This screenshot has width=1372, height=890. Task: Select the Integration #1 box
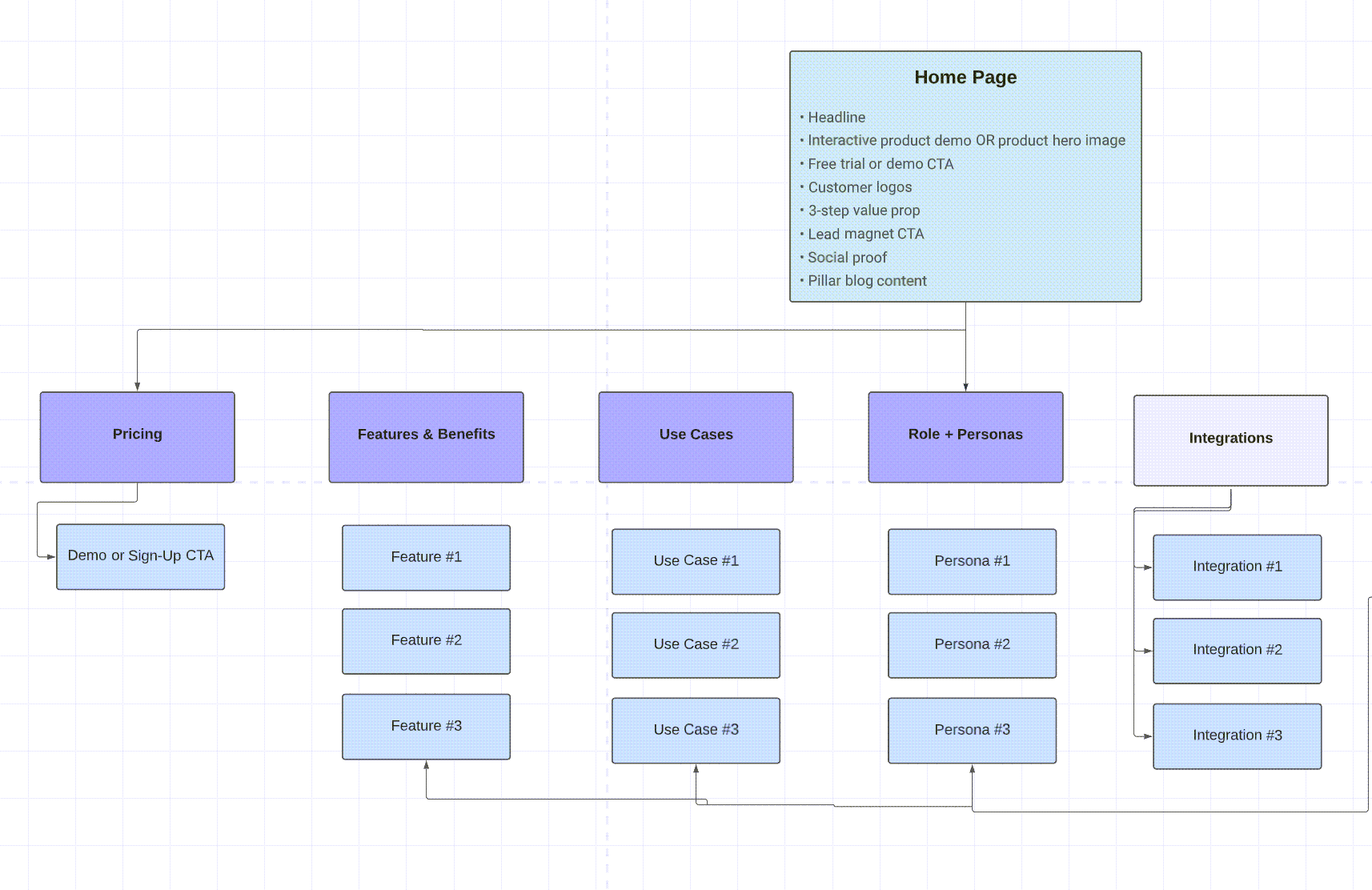tap(1237, 567)
